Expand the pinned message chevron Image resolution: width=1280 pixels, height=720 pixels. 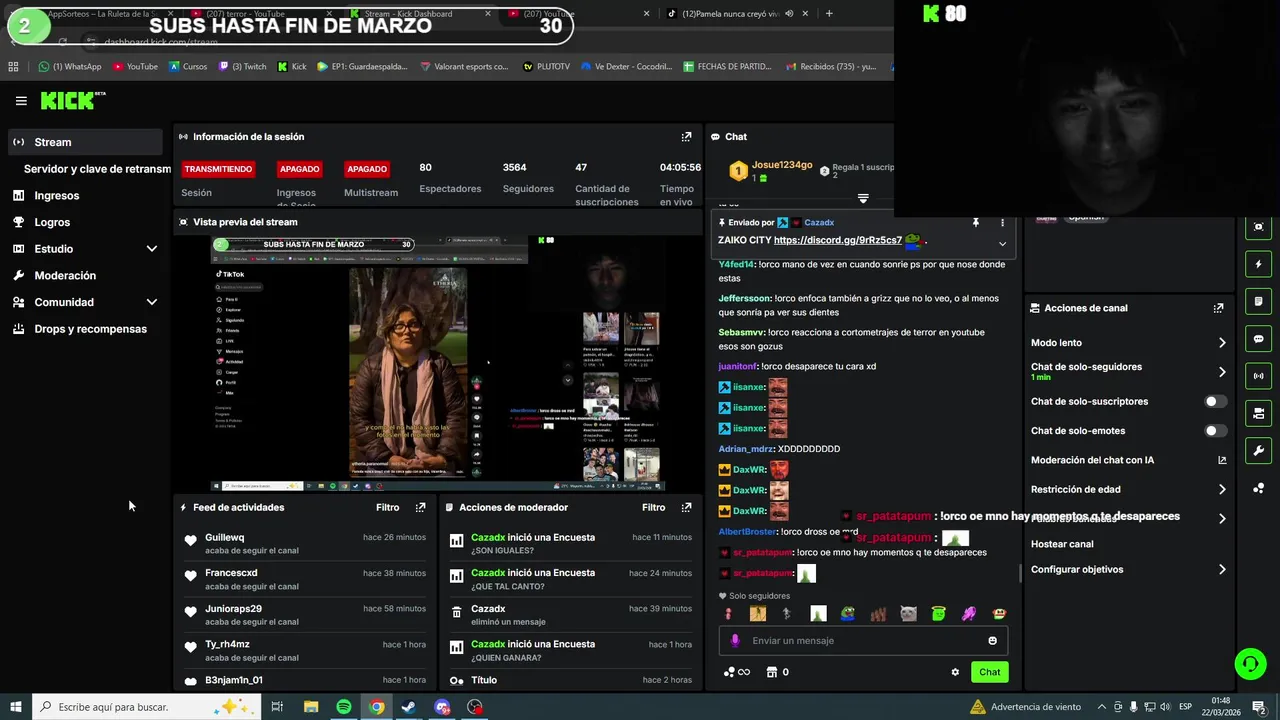tap(1002, 244)
